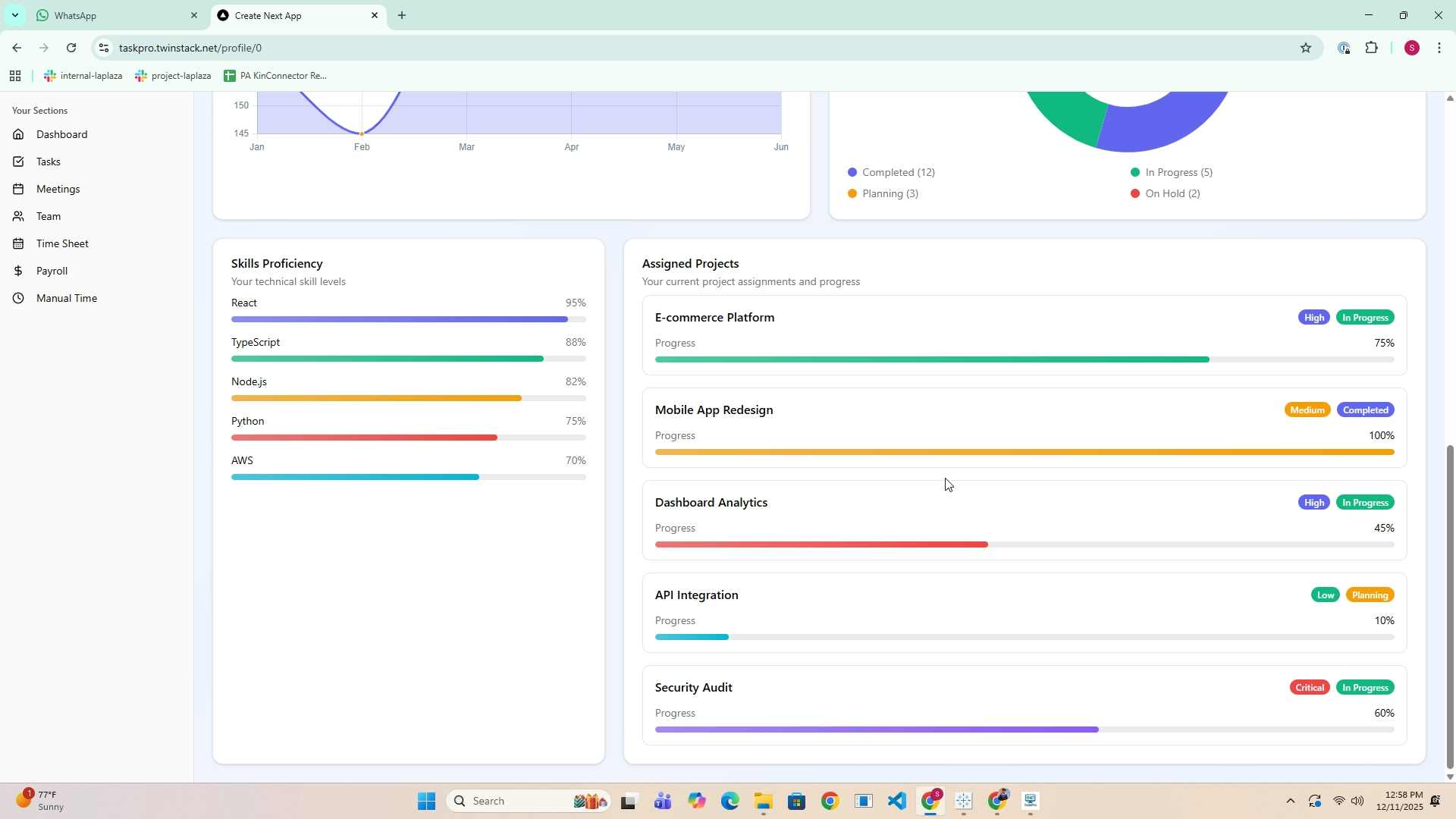Open Chrome three-dot menu

point(1439,48)
